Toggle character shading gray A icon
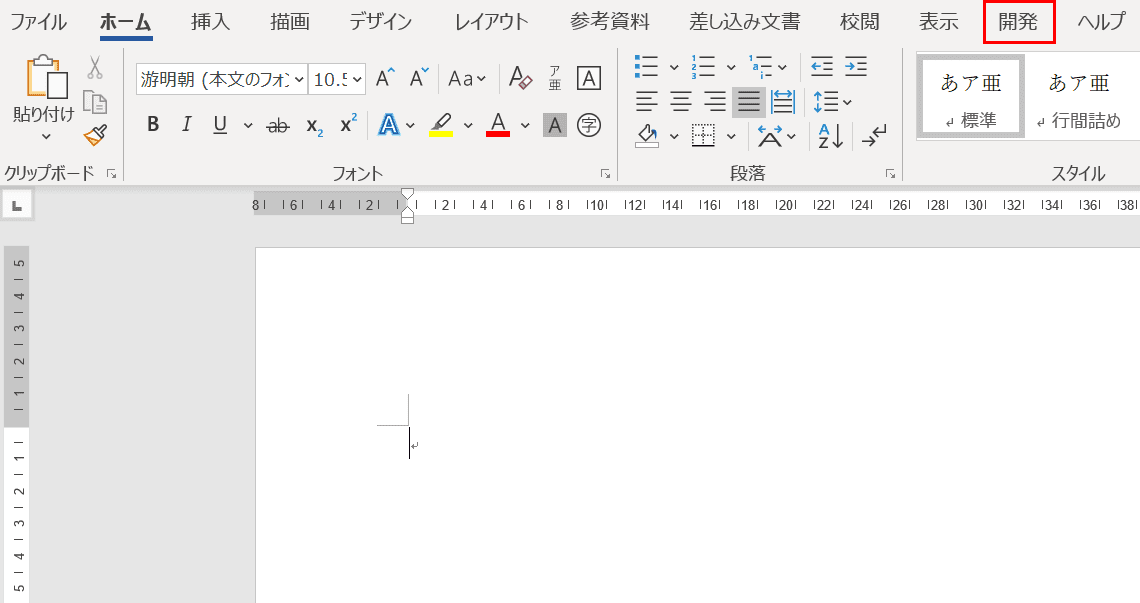1140x603 pixels. point(555,125)
